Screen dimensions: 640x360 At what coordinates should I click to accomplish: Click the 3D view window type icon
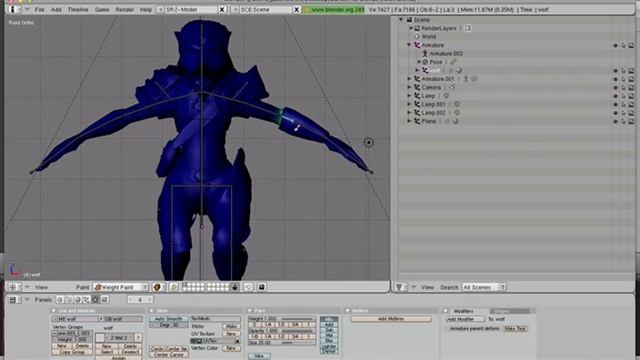click(x=13, y=287)
